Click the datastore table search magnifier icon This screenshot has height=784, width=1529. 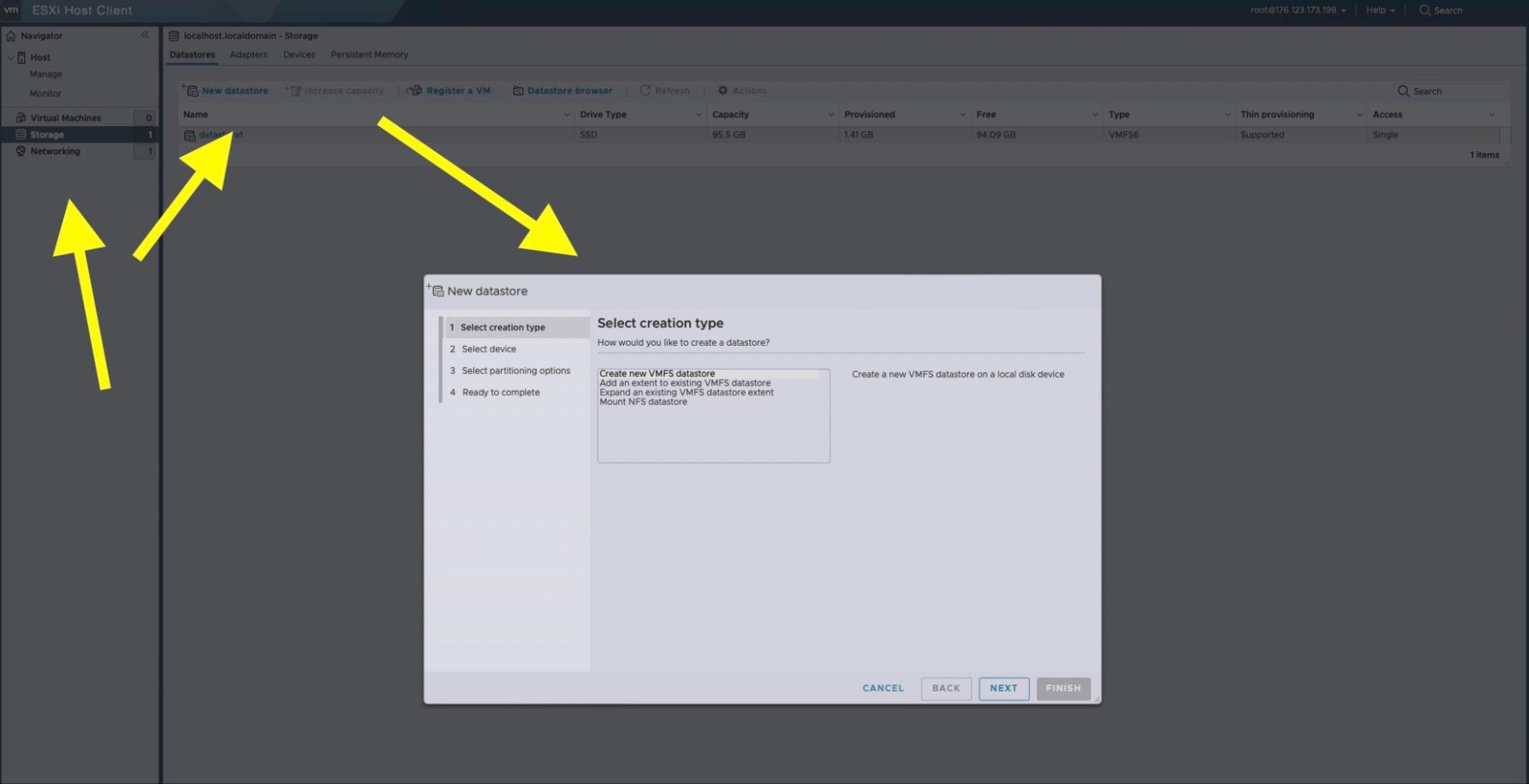coord(1403,91)
